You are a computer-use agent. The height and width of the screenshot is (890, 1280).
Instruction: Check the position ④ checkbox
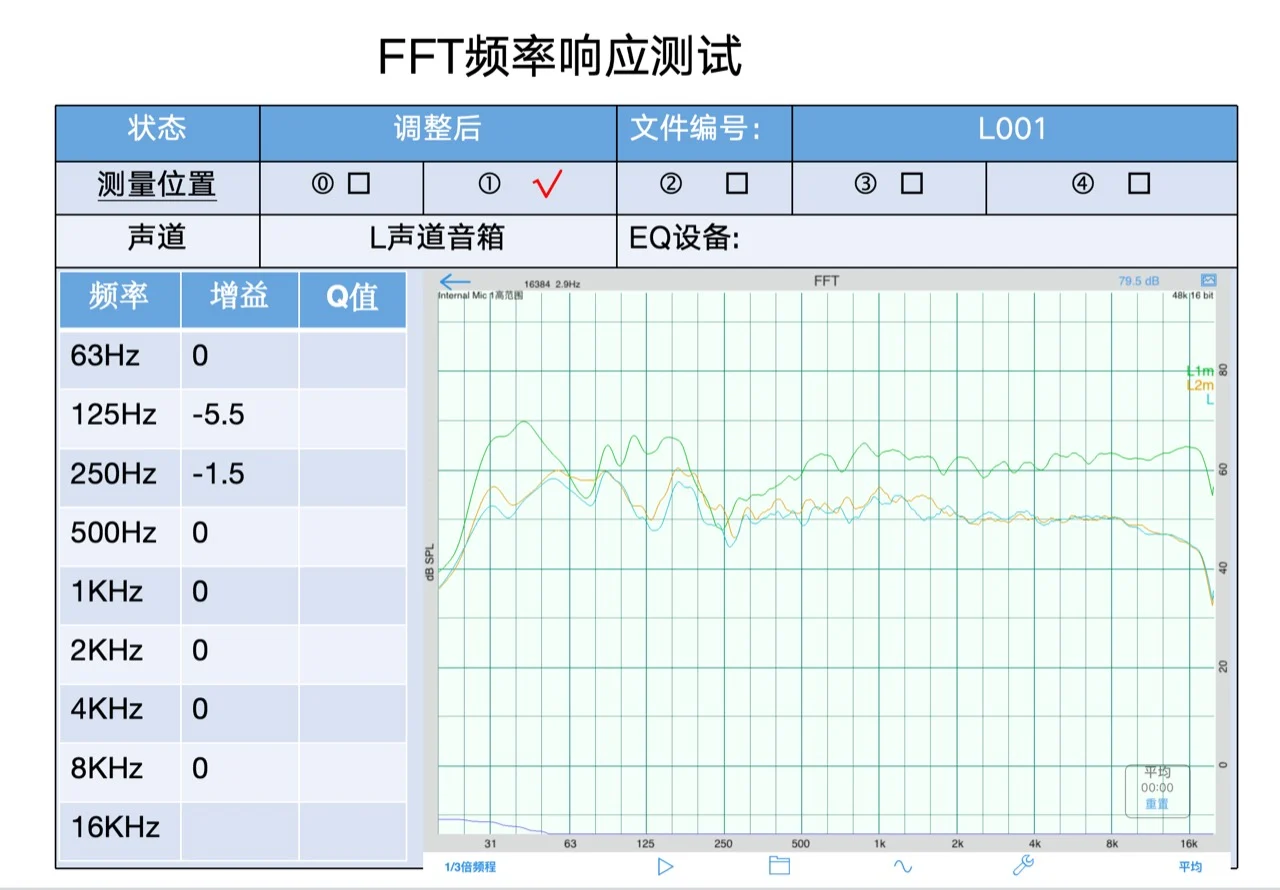1139,184
